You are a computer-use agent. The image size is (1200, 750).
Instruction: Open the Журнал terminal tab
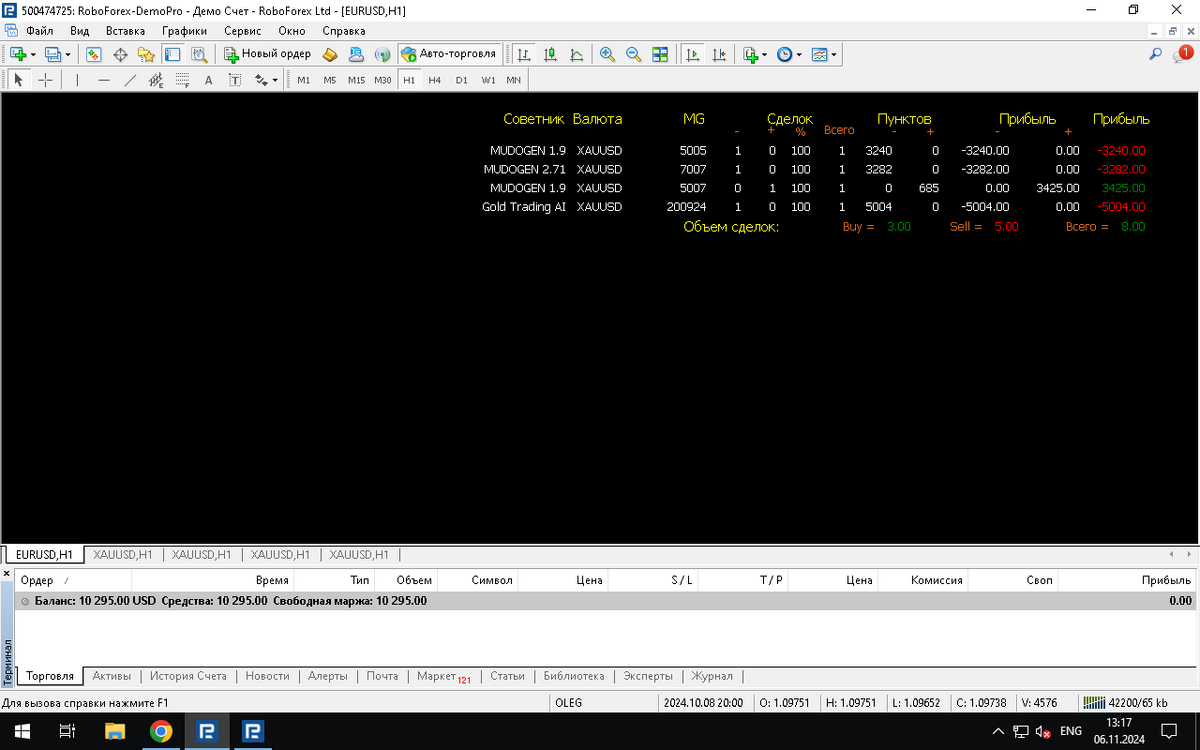pos(712,676)
